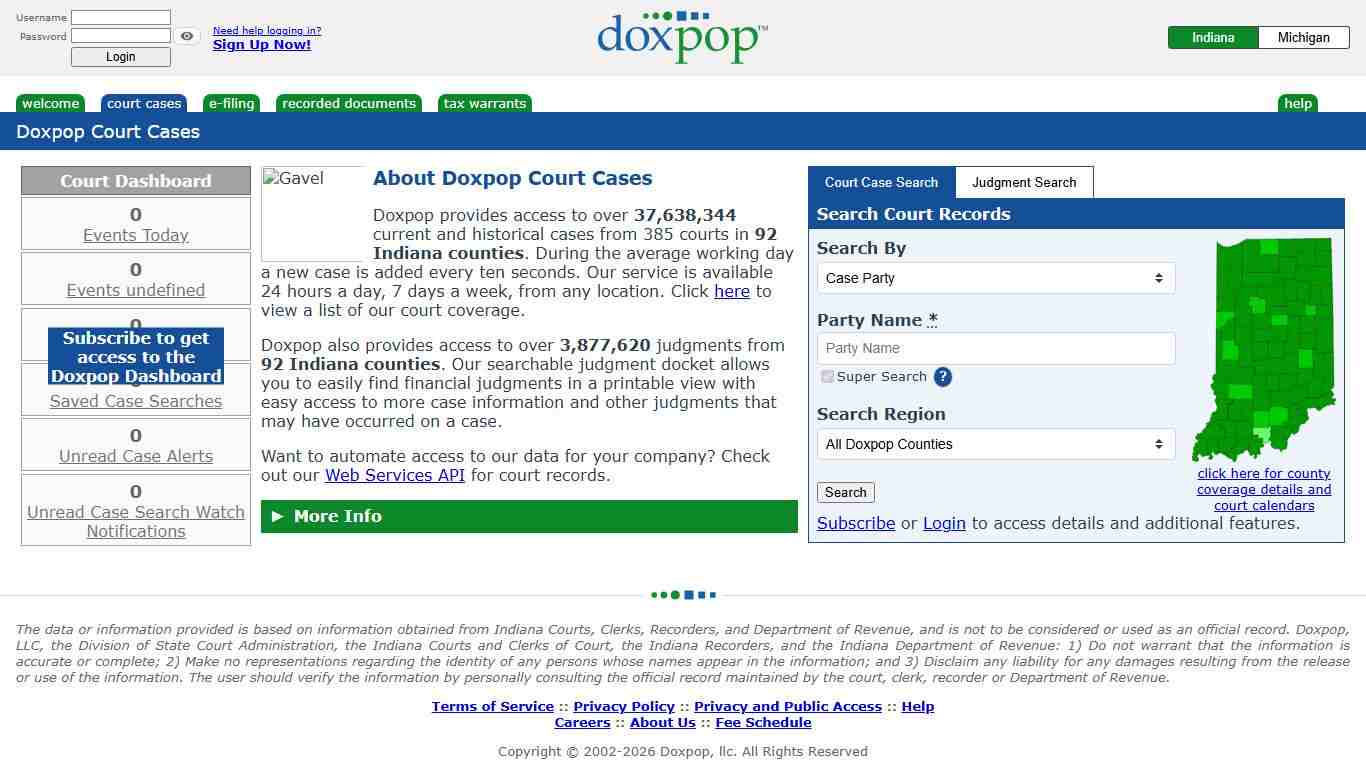Click the Super Search help question mark icon
Image resolution: width=1366 pixels, height=768 pixels.
942,377
